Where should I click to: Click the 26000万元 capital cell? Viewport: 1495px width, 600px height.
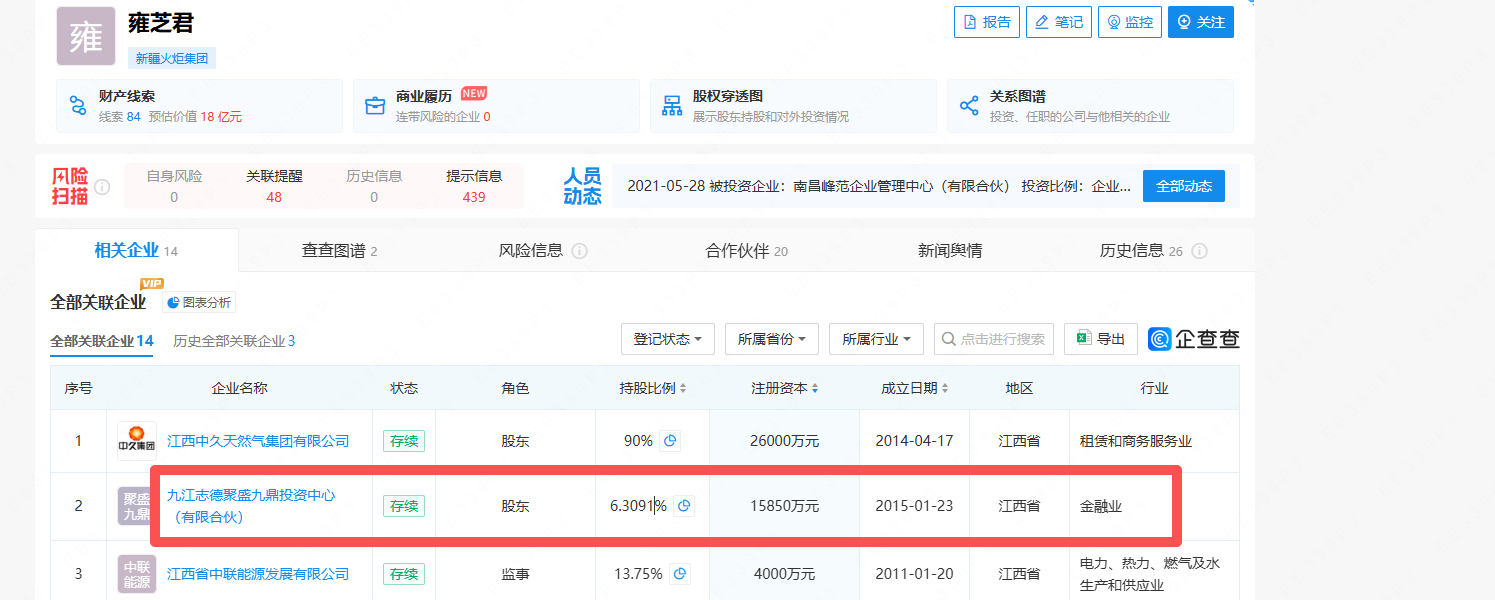(x=785, y=441)
